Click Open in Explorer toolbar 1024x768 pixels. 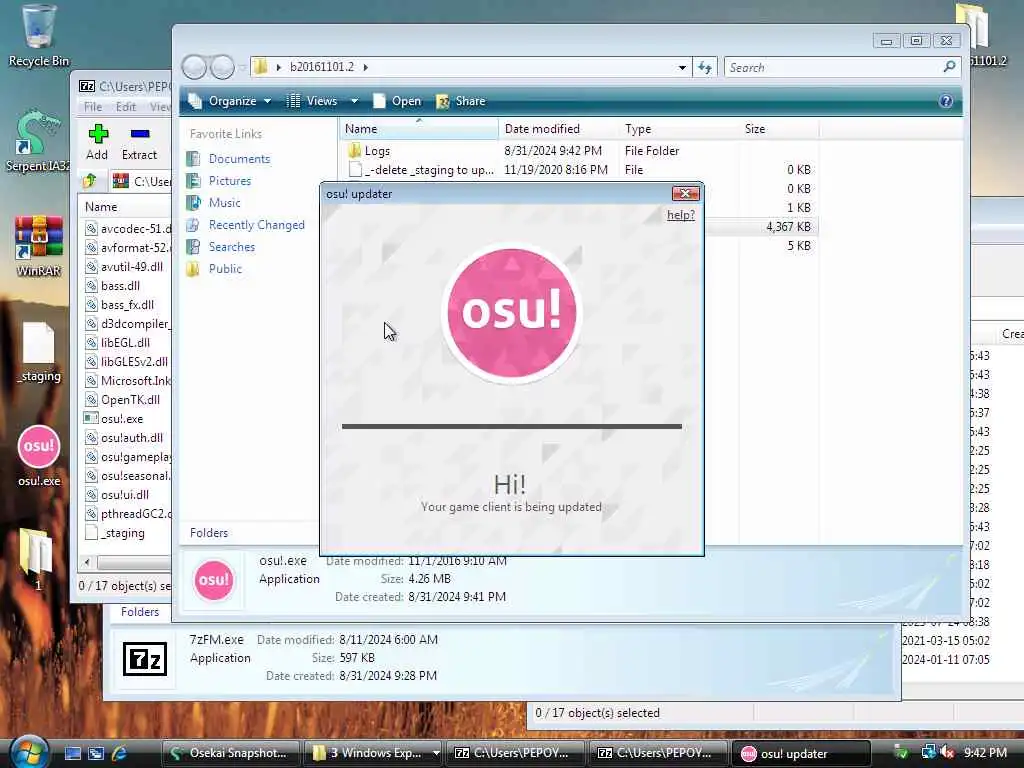397,101
